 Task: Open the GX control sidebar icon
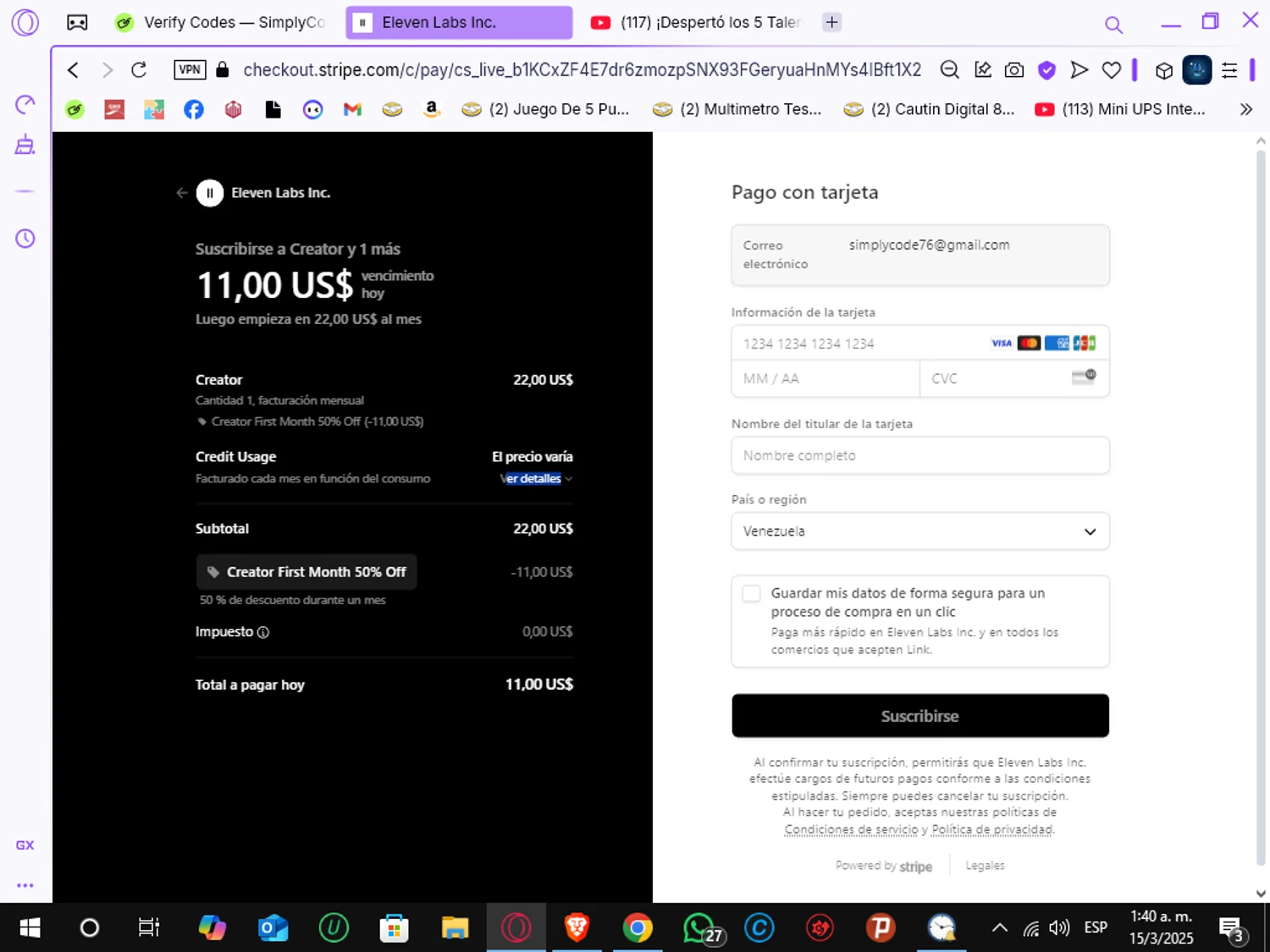pyautogui.click(x=25, y=845)
